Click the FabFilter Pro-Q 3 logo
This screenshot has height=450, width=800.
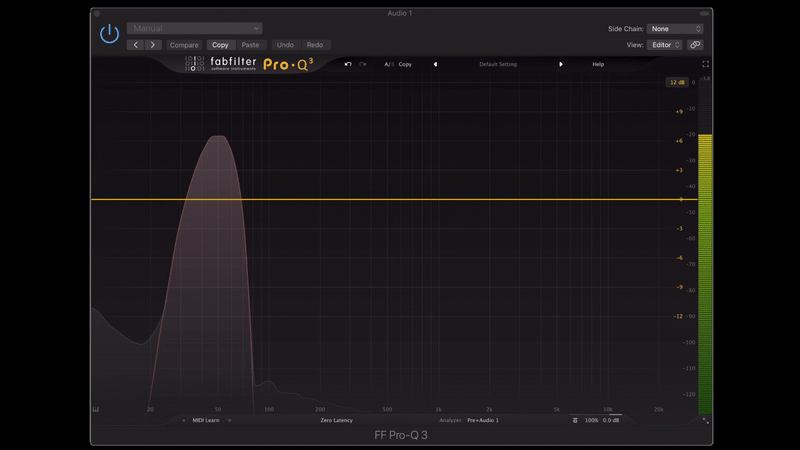click(x=249, y=64)
